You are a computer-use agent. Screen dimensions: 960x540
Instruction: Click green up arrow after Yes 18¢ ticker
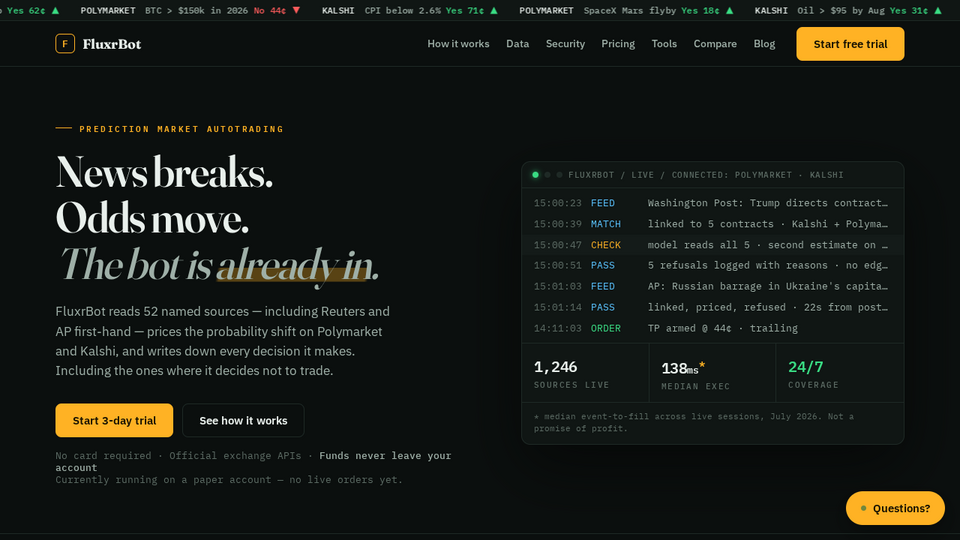tap(729, 10)
